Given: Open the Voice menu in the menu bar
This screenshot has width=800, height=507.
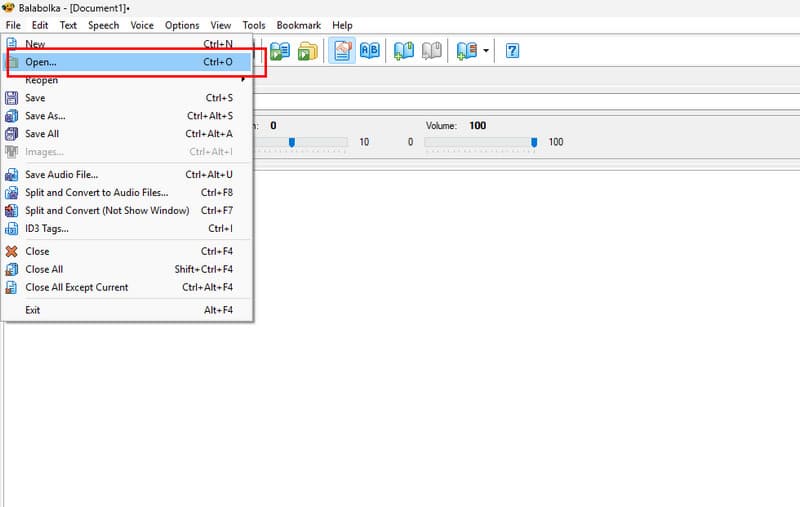Looking at the screenshot, I should [142, 25].
